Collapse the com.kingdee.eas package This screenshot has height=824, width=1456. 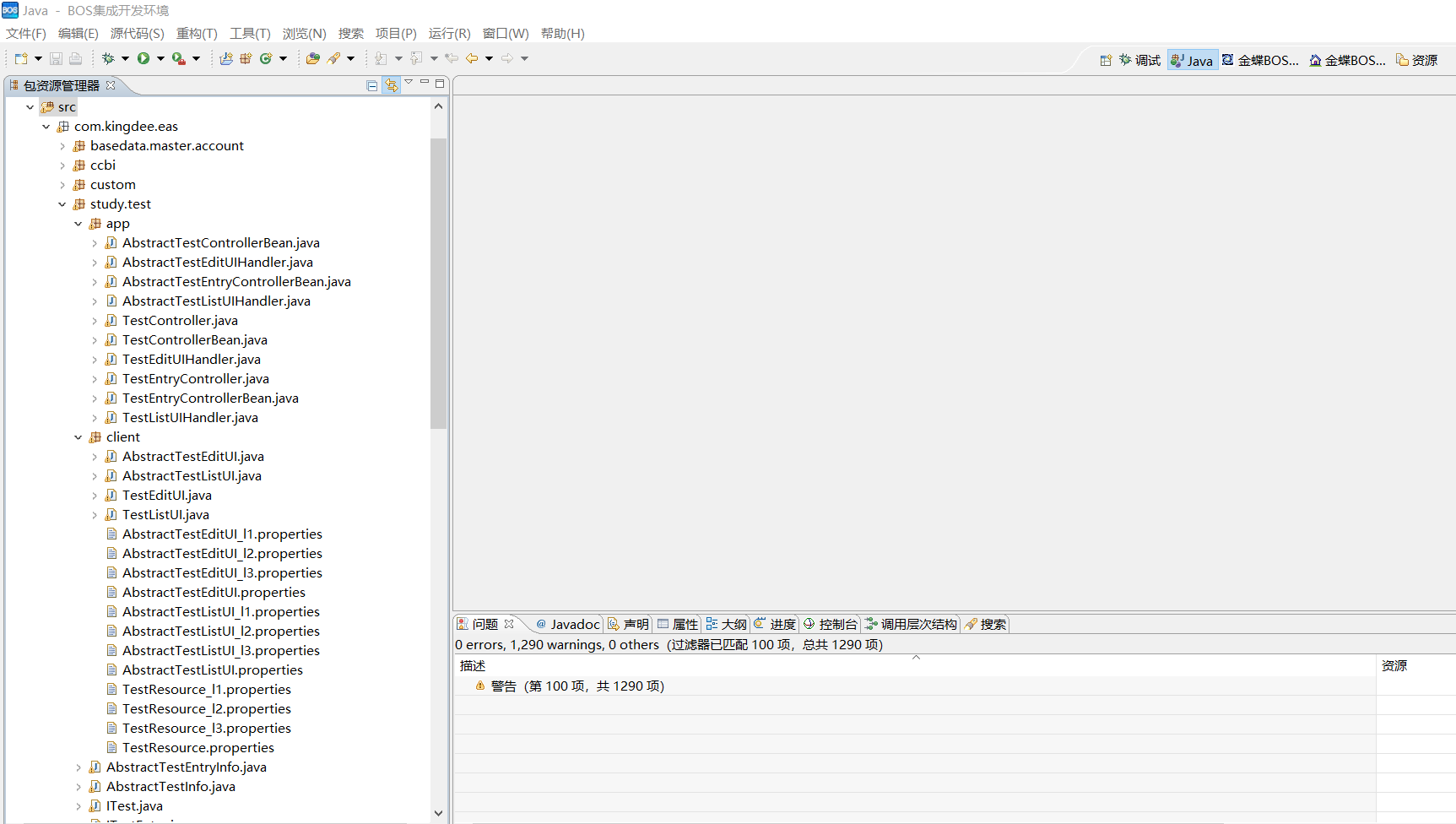pyautogui.click(x=46, y=127)
